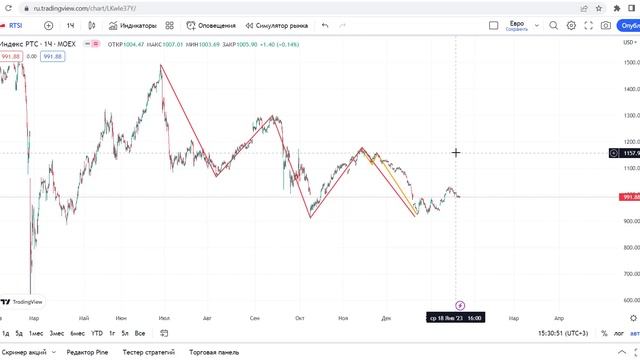Reload the browser page
This screenshot has height=360, width=640.
click(8, 8)
